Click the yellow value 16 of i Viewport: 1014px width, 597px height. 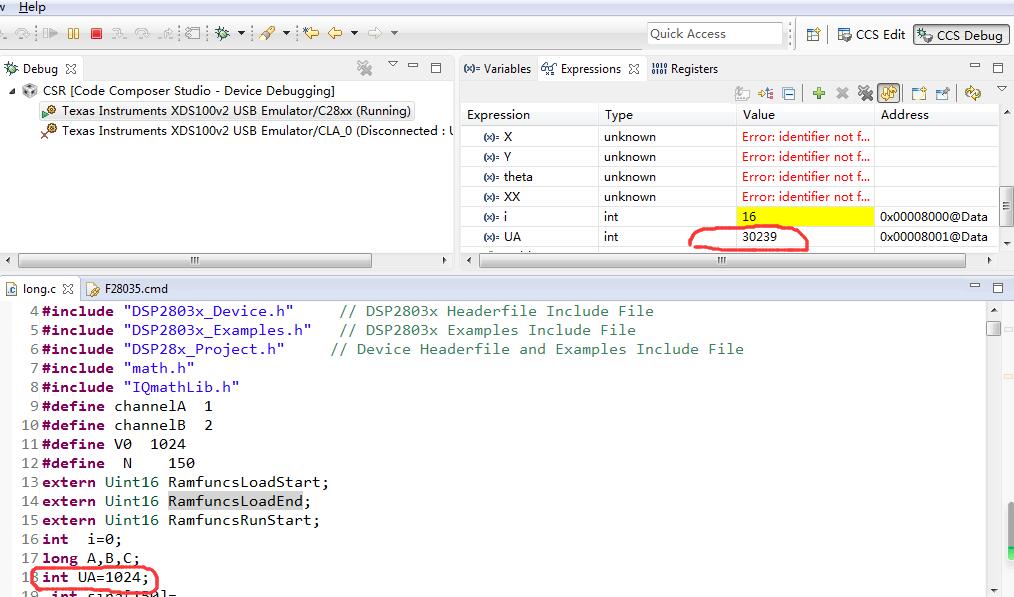click(805, 217)
